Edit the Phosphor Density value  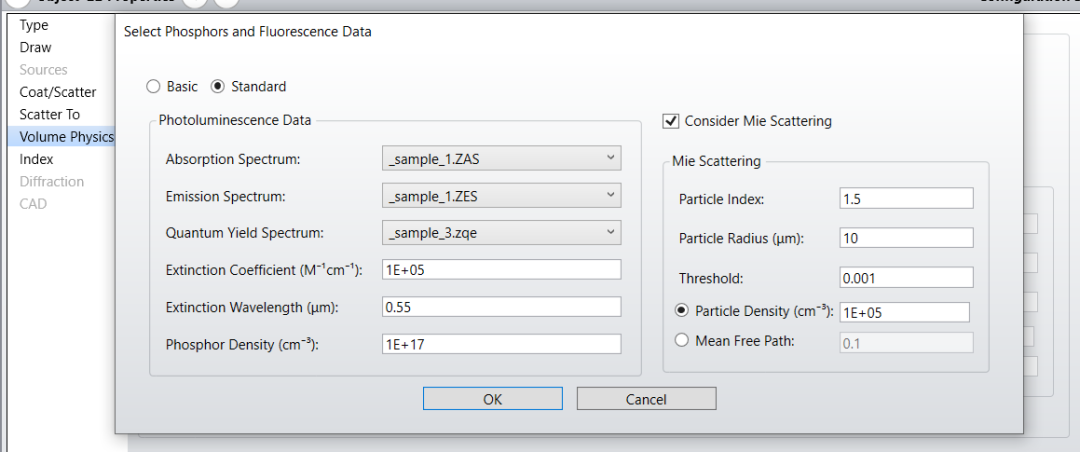501,344
